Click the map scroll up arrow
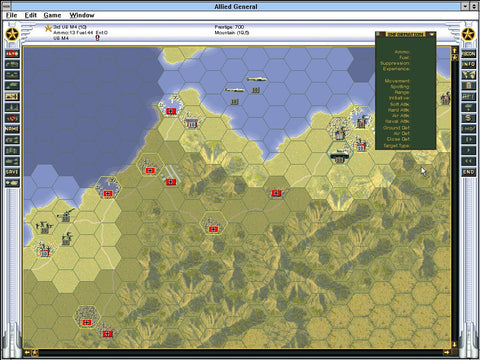 (454, 50)
